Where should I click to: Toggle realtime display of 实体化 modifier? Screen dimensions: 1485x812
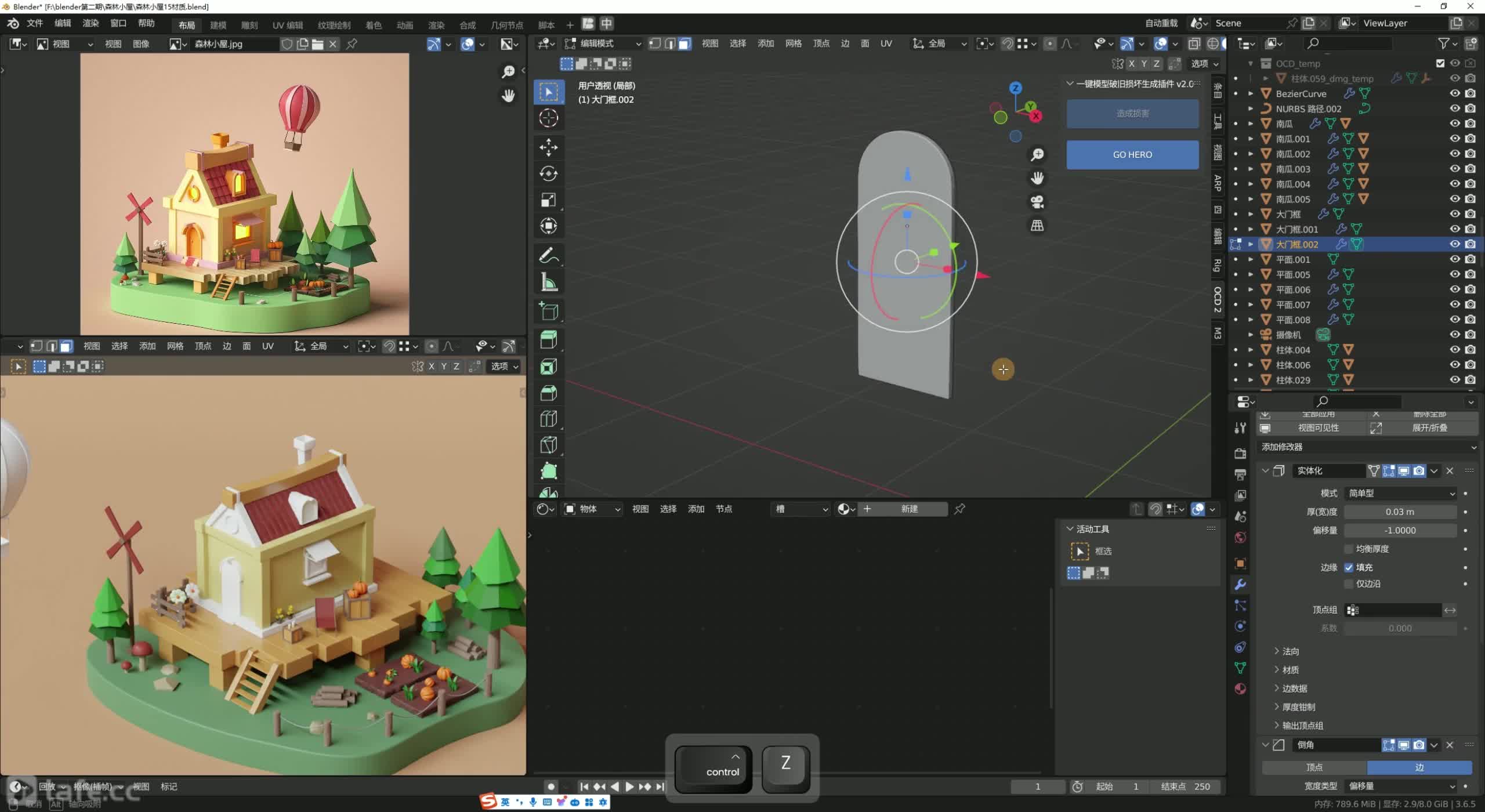tap(1404, 471)
